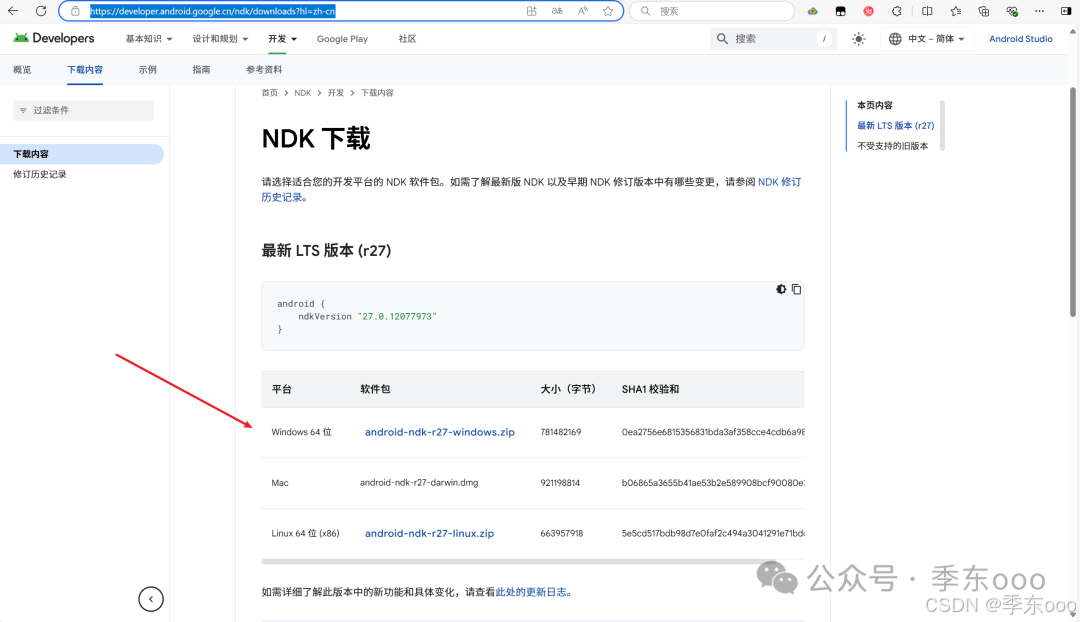Screen dimensions: 1080x622
Task: Open the site search field via magnifier icon
Action: [723, 38]
